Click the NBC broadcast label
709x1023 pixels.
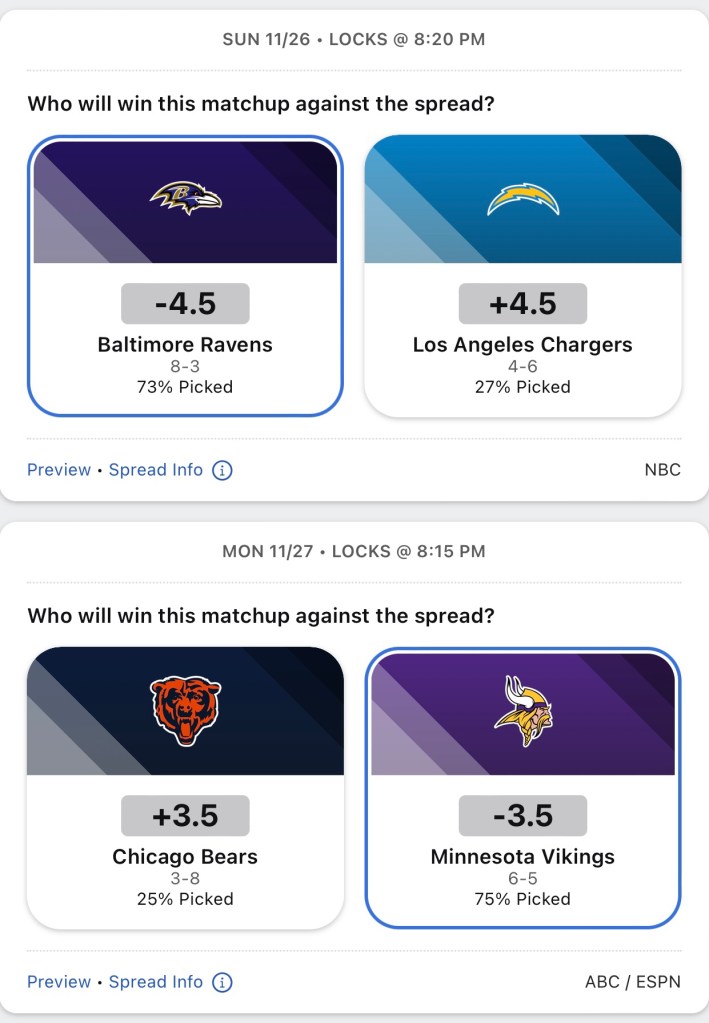click(x=662, y=470)
